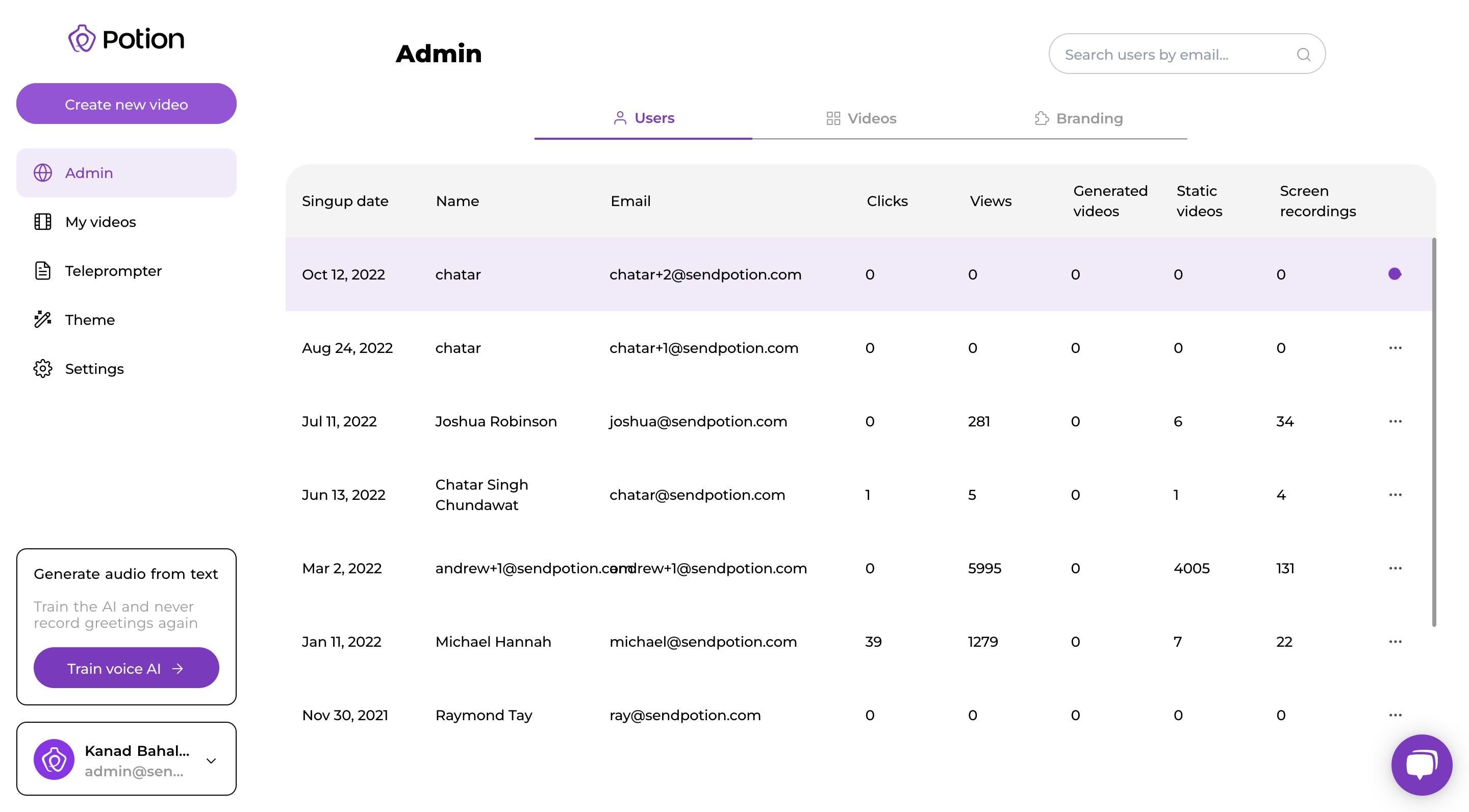Screen dimensions: 1469x812
Task: Click email chatar@sendpotion.com
Action: (x=697, y=495)
